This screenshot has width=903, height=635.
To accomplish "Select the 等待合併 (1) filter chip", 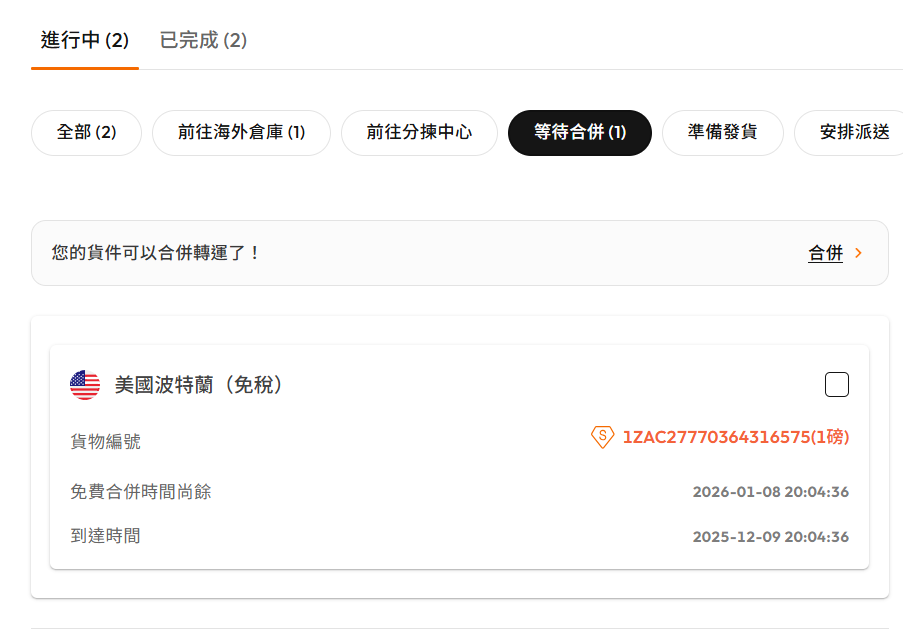I will coord(580,132).
